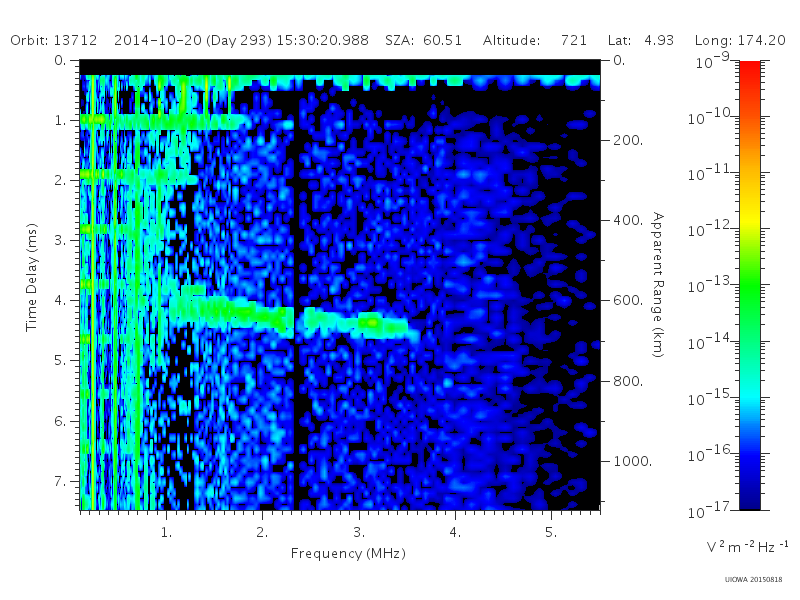Click the '5.' tick on the frequency axis
This screenshot has height=600, width=800.
tap(551, 532)
